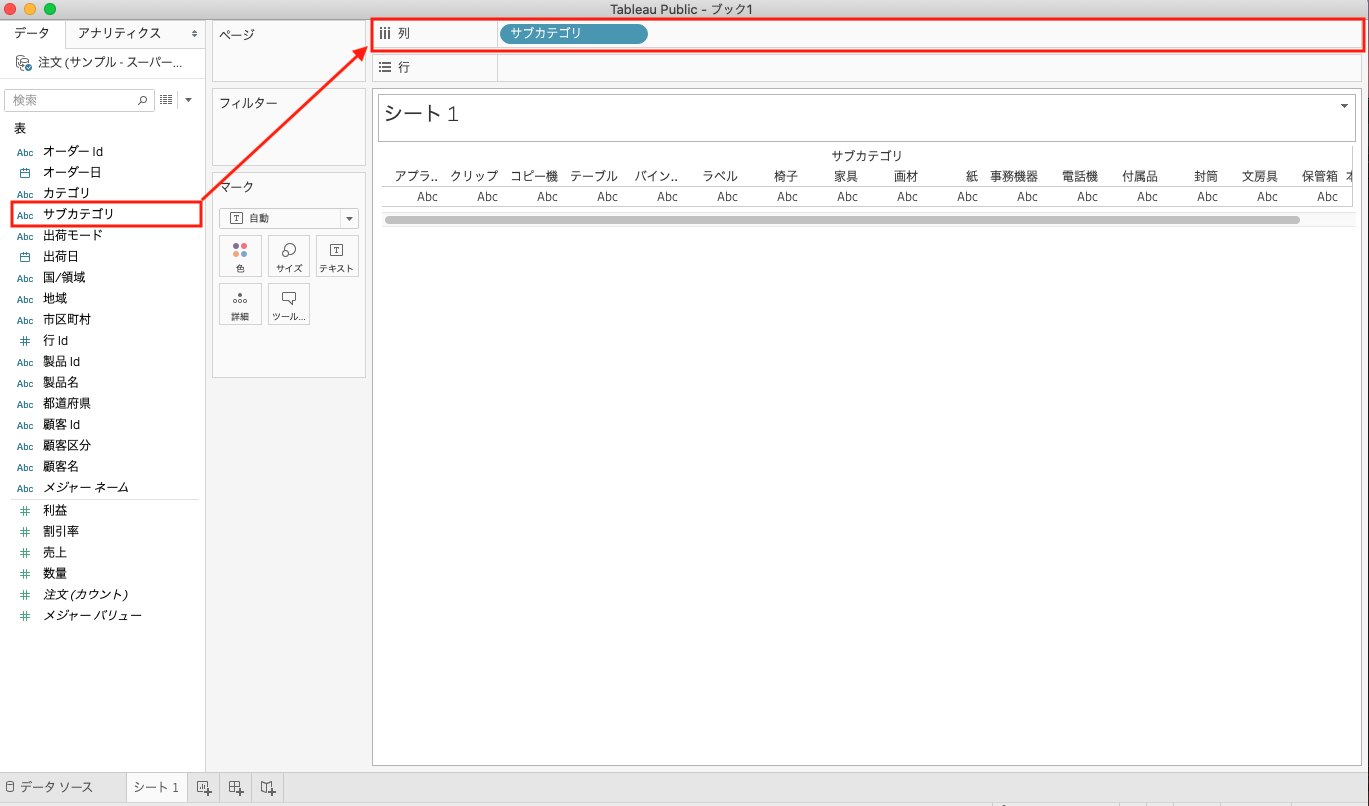Click the テーブル column header

point(594,176)
